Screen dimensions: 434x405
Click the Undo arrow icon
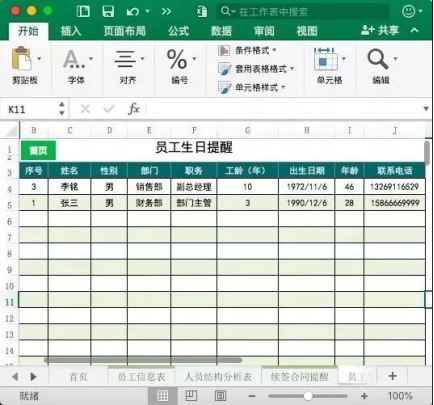133,12
